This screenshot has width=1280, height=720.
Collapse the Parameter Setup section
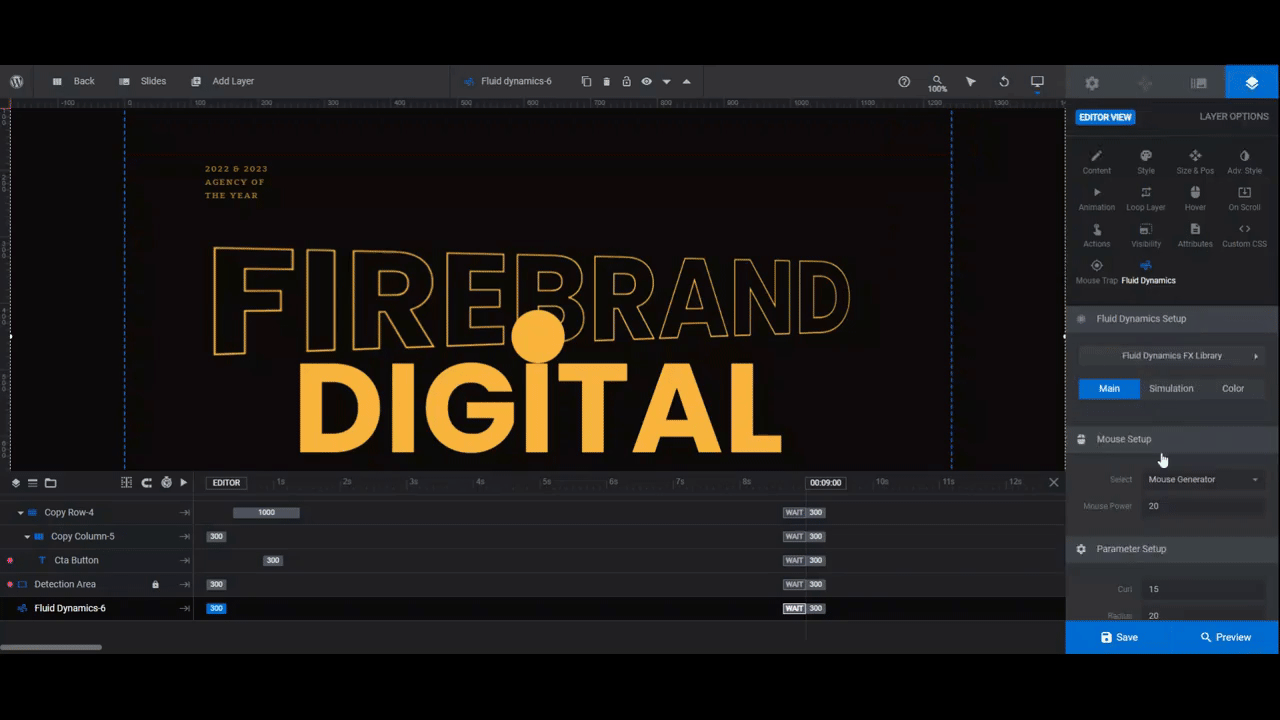[1171, 549]
